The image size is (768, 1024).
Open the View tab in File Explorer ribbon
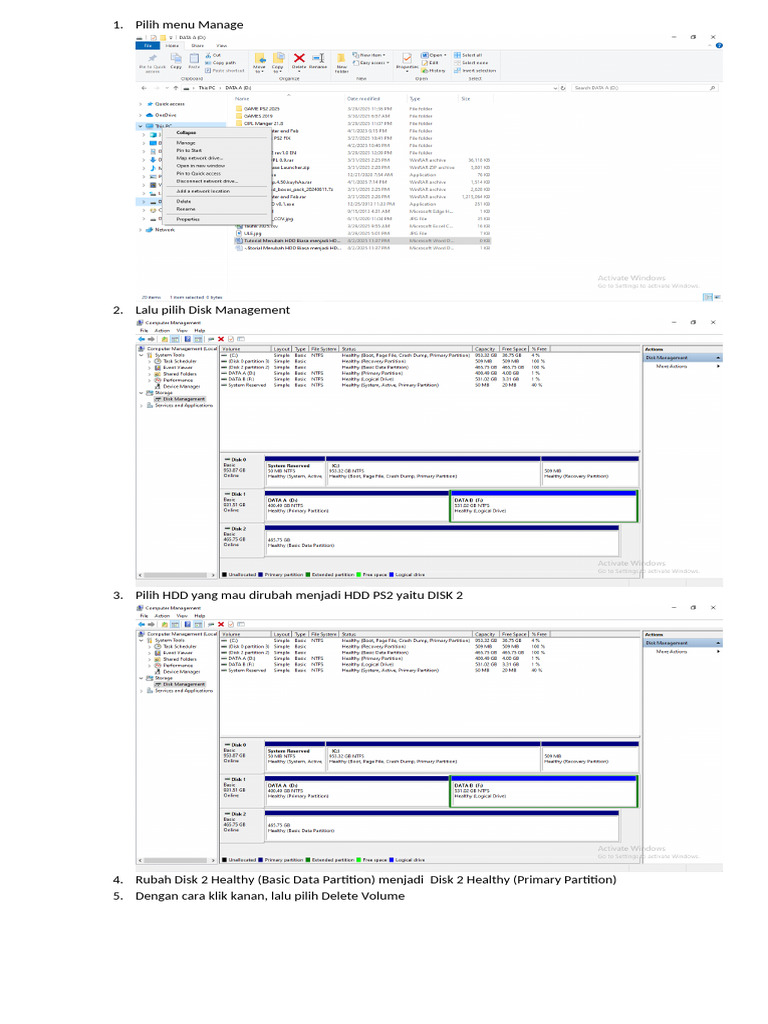click(x=221, y=45)
